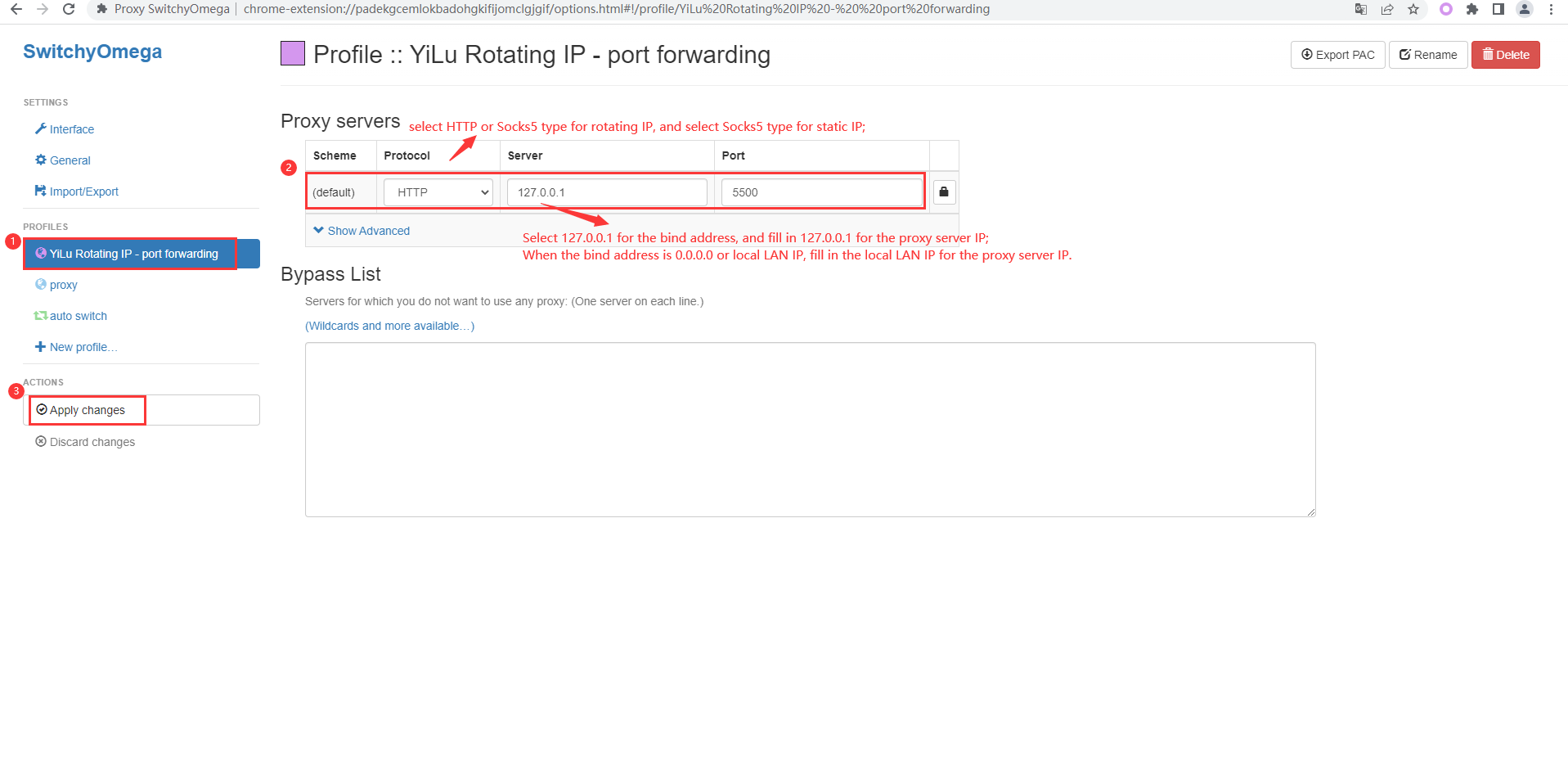The image size is (1568, 757).
Task: Click the Port field with 5500
Action: tap(822, 192)
